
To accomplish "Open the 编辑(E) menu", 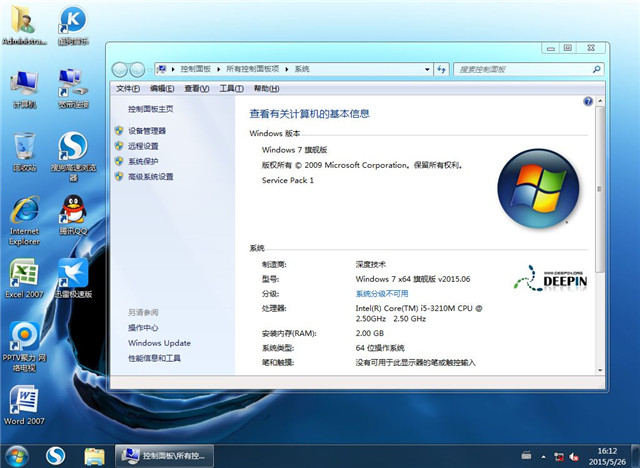I will (162, 89).
